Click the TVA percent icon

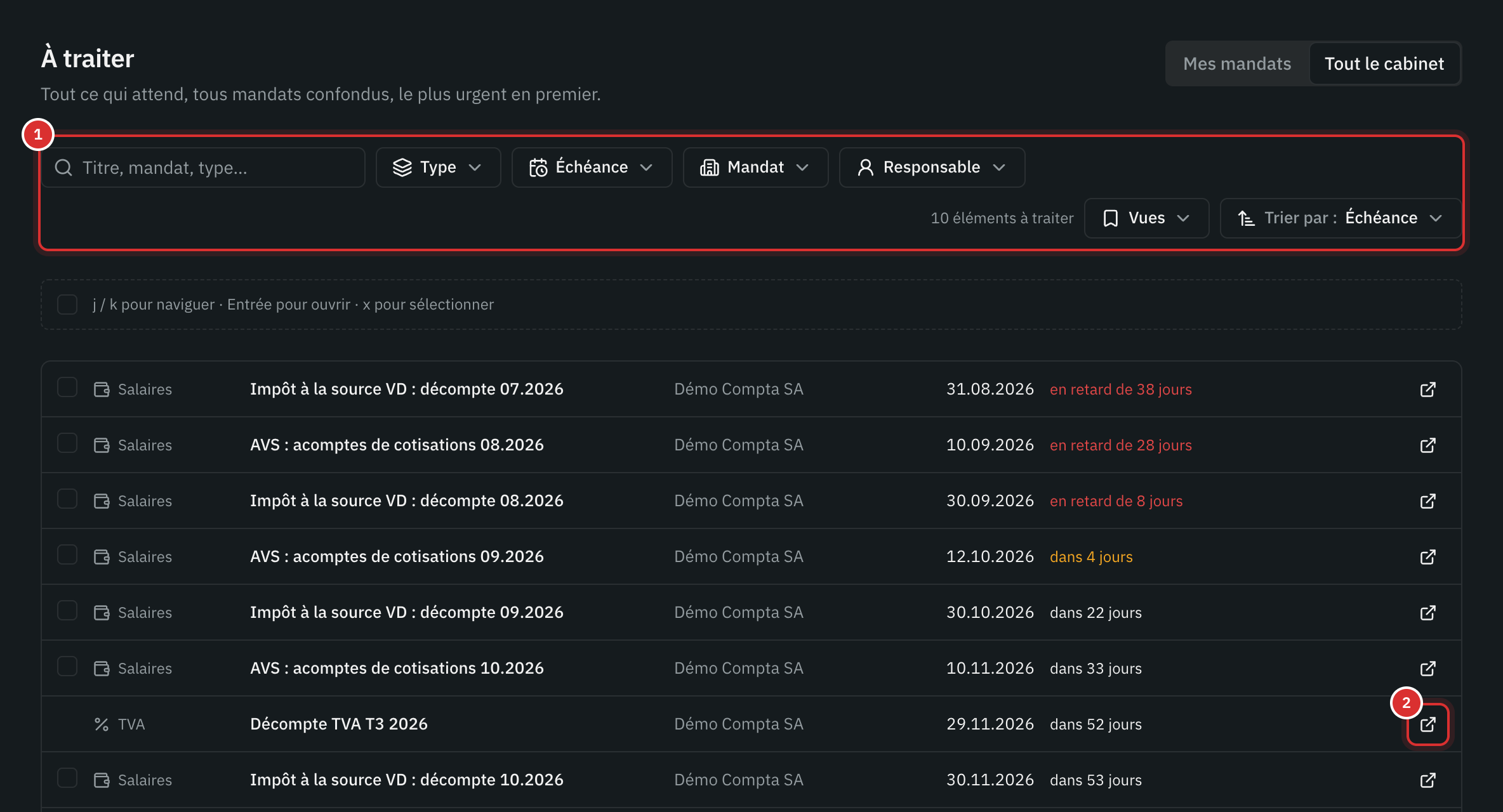pyautogui.click(x=102, y=724)
